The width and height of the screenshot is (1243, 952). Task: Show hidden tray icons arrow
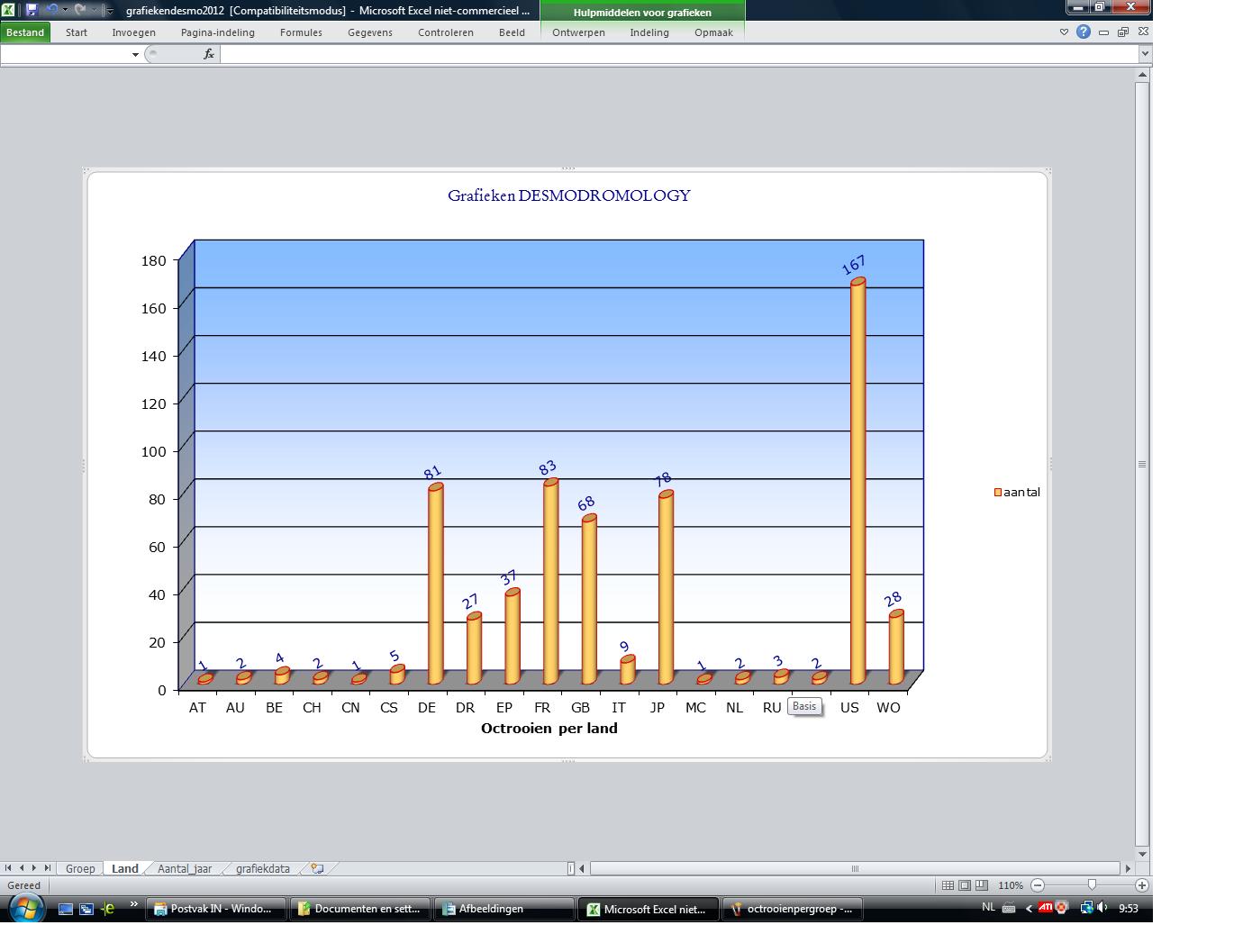coord(1029,908)
